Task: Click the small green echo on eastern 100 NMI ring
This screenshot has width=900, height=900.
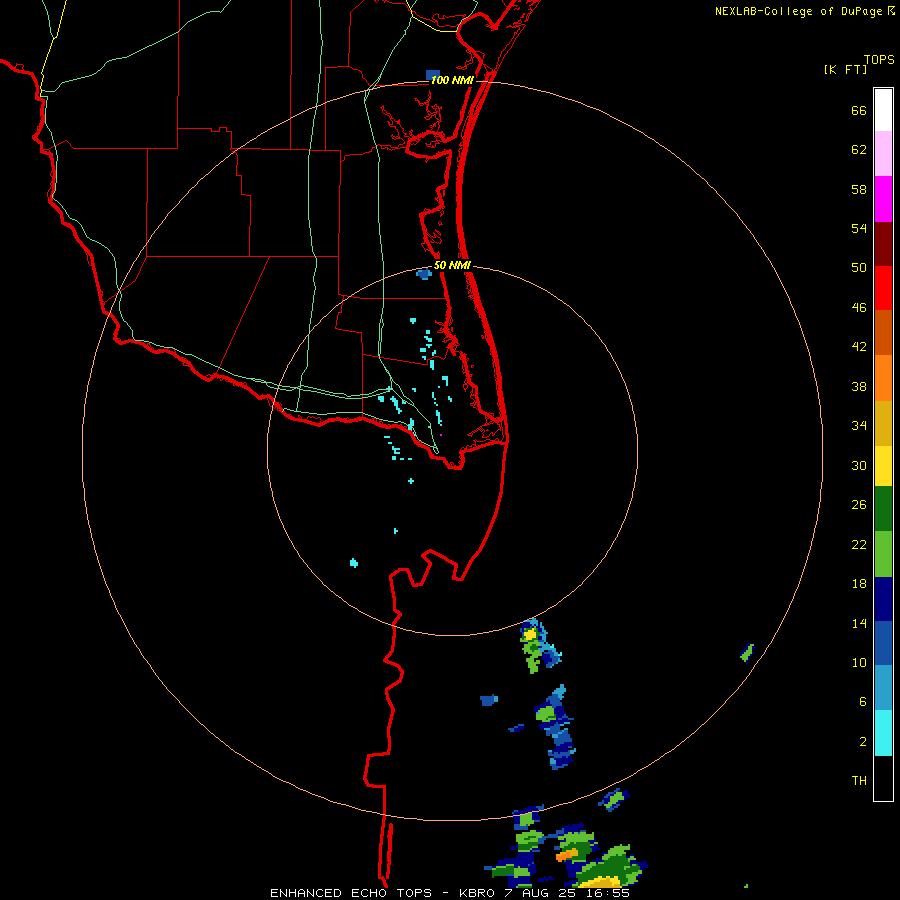Action: point(747,653)
